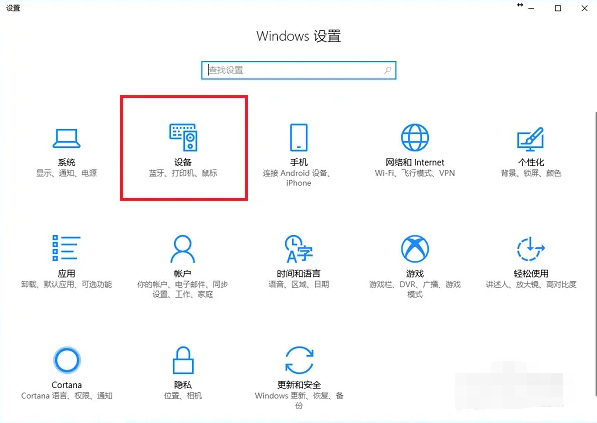The image size is (597, 423).
Task: Maximize the 设置 window
Action: [x=558, y=8]
